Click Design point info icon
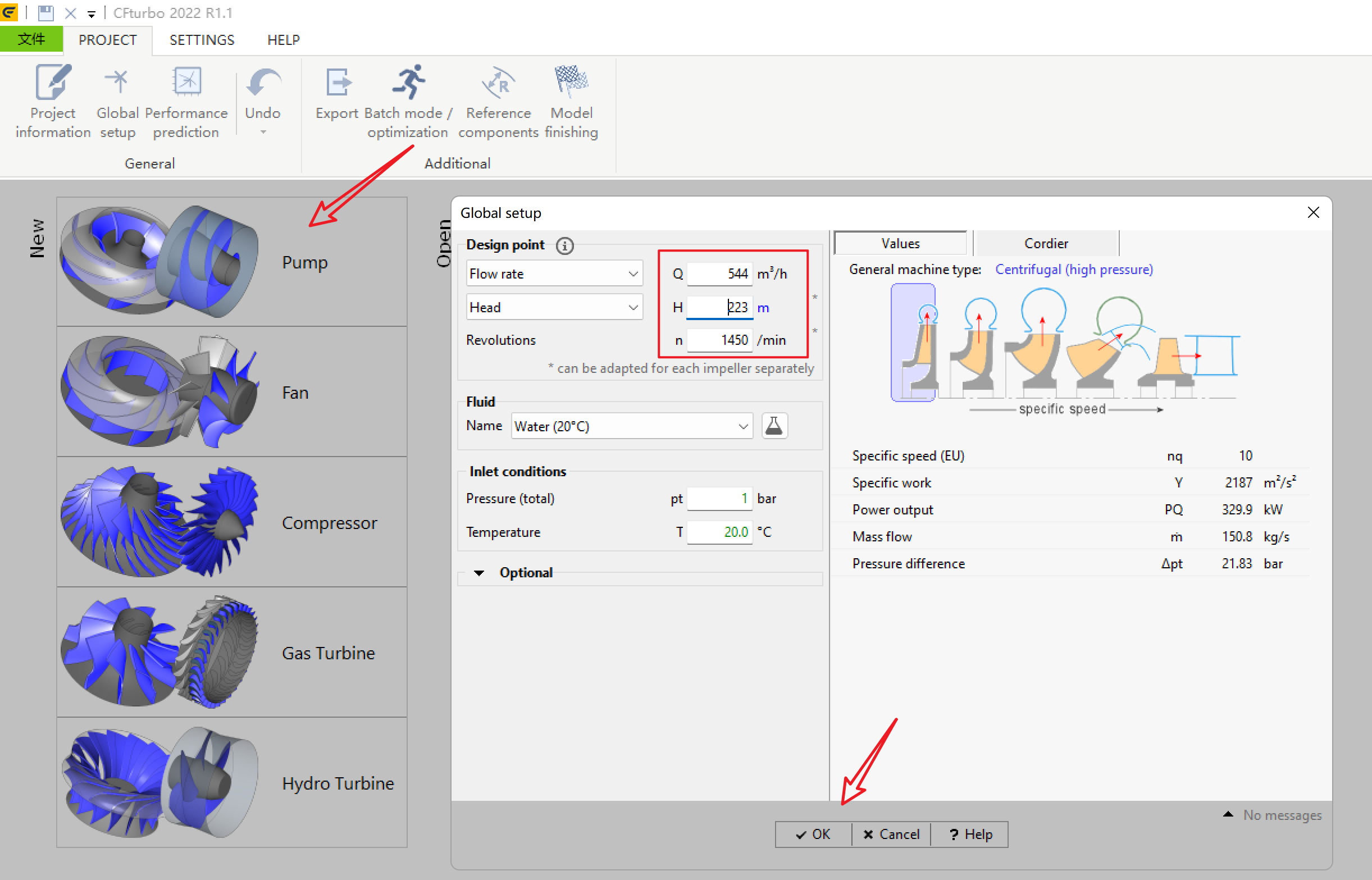 (564, 246)
